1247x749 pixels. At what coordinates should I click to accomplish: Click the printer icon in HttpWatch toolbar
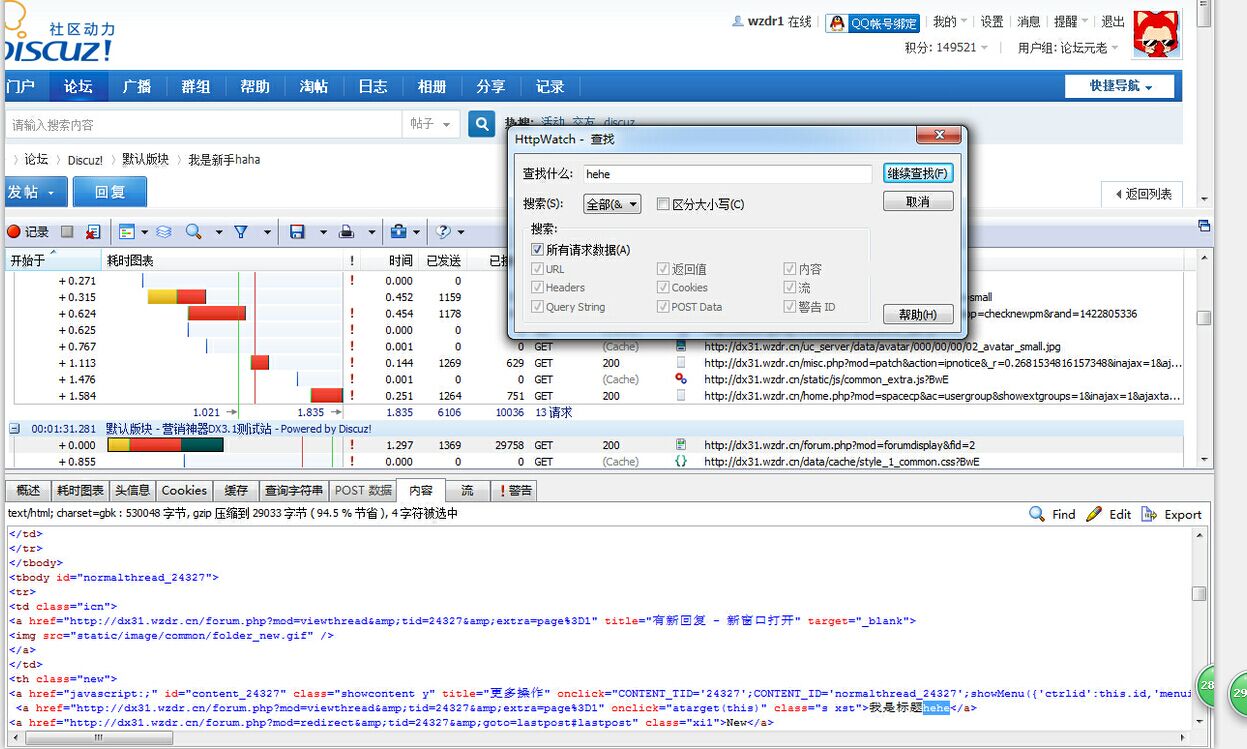[x=346, y=232]
